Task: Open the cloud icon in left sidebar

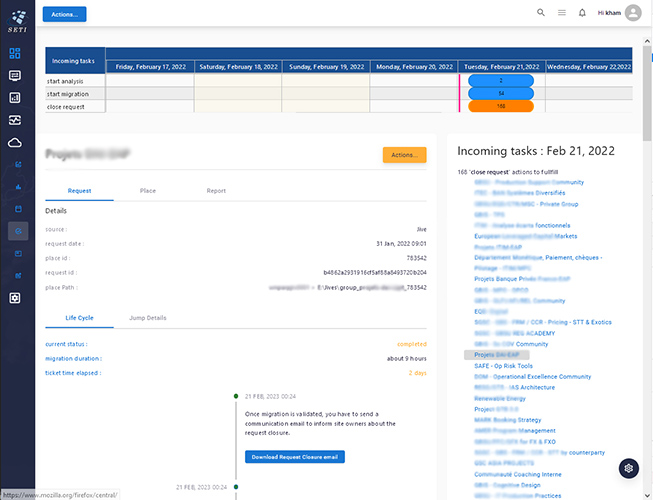Action: (15, 142)
